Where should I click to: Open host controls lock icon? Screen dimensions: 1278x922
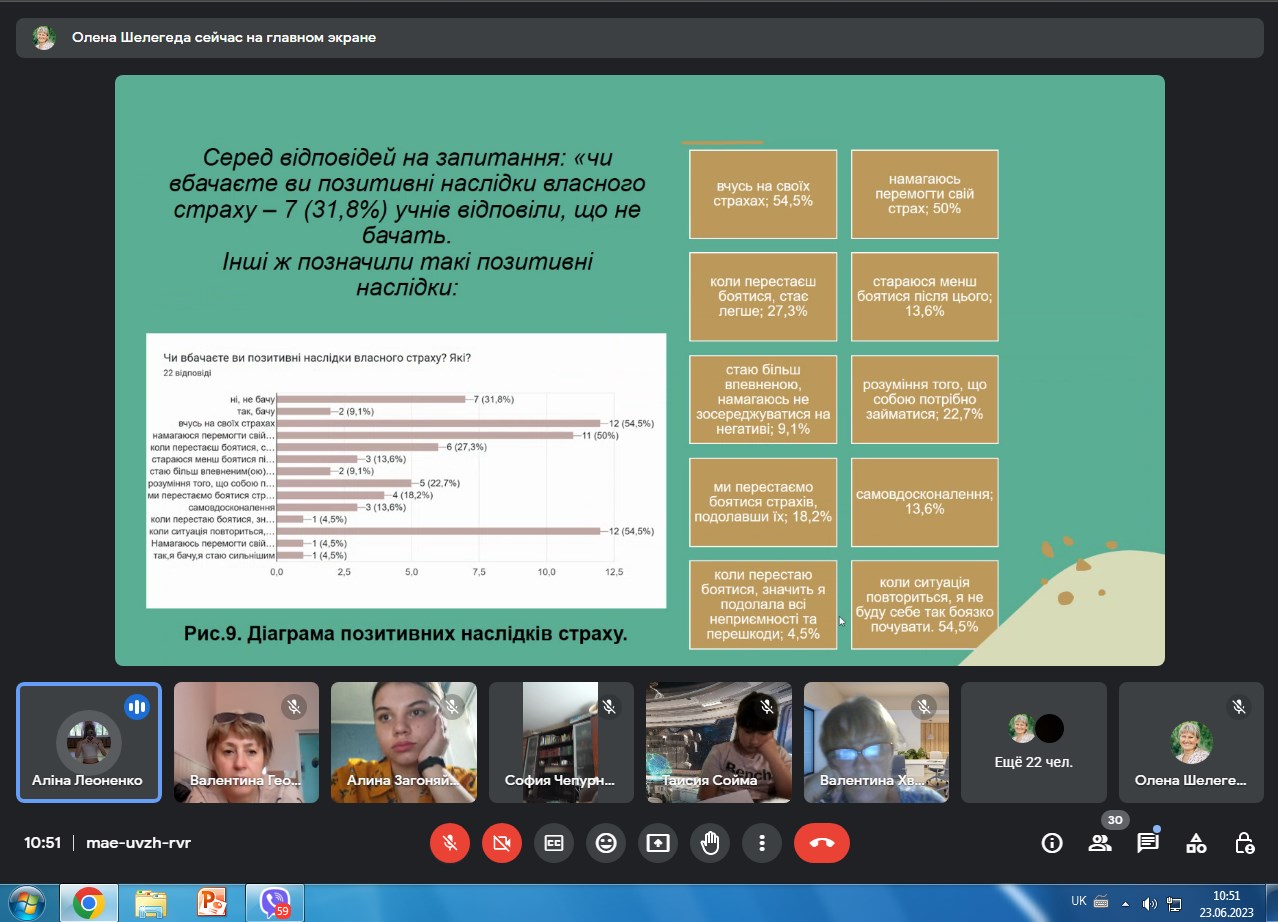tap(1244, 843)
